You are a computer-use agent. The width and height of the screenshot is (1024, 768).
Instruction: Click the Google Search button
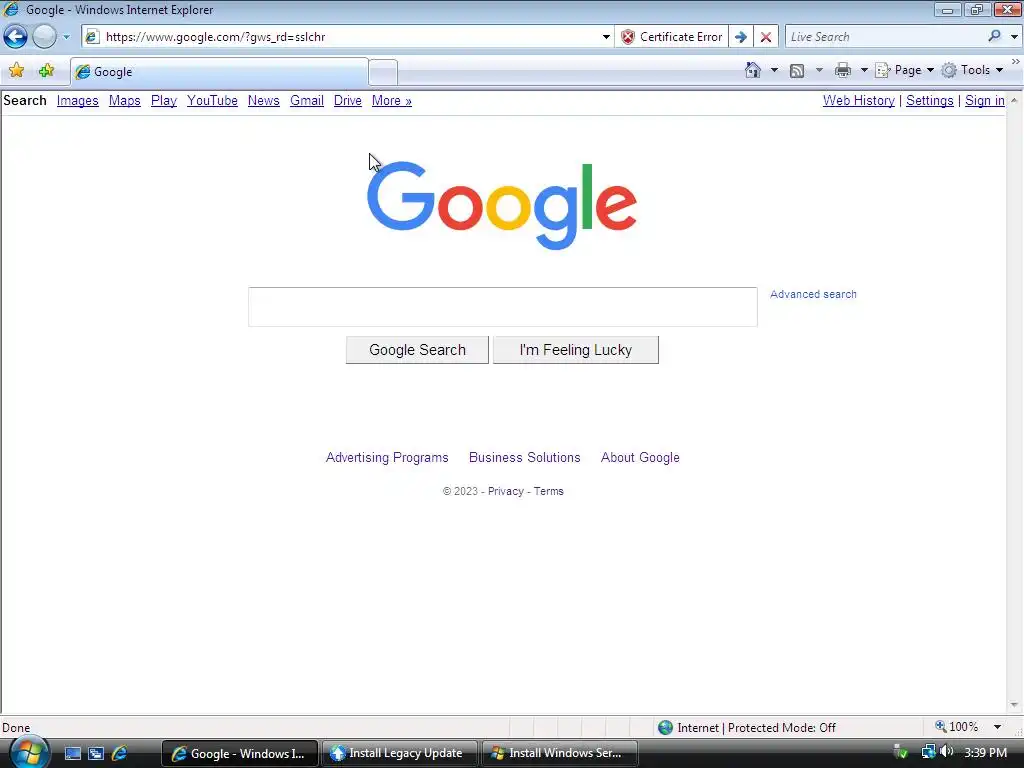click(x=417, y=350)
